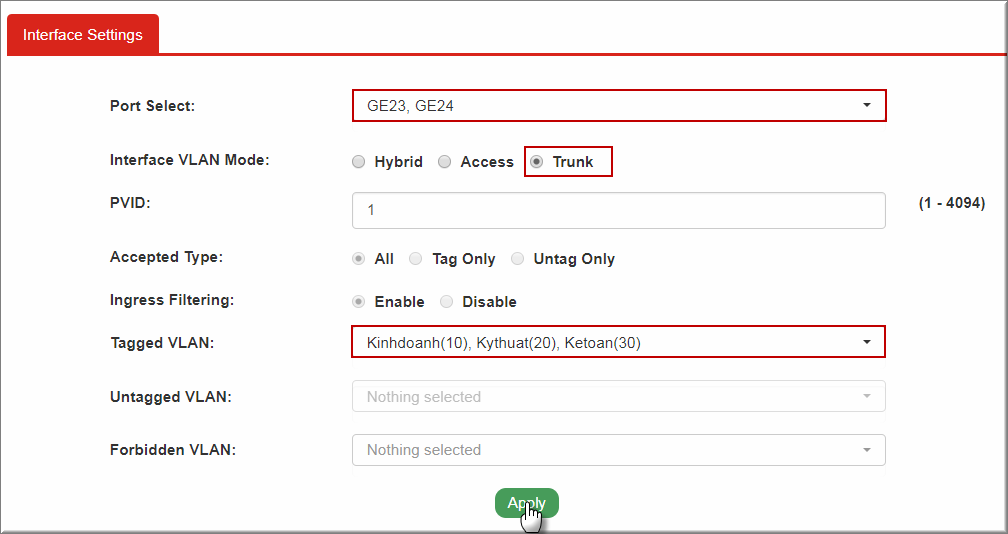Select Hybrid interface VLAN mode

click(x=359, y=162)
